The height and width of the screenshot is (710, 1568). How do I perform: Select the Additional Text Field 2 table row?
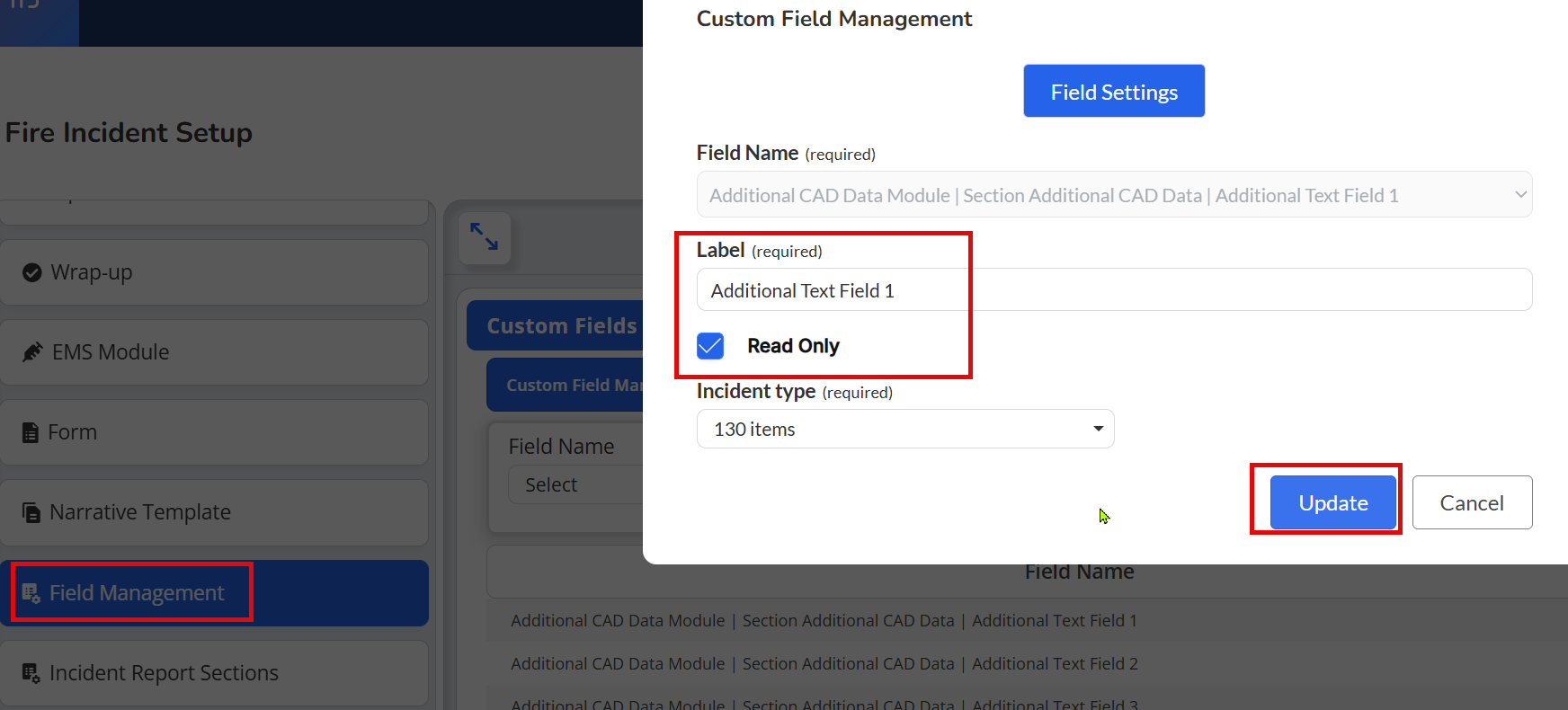tap(1028, 663)
